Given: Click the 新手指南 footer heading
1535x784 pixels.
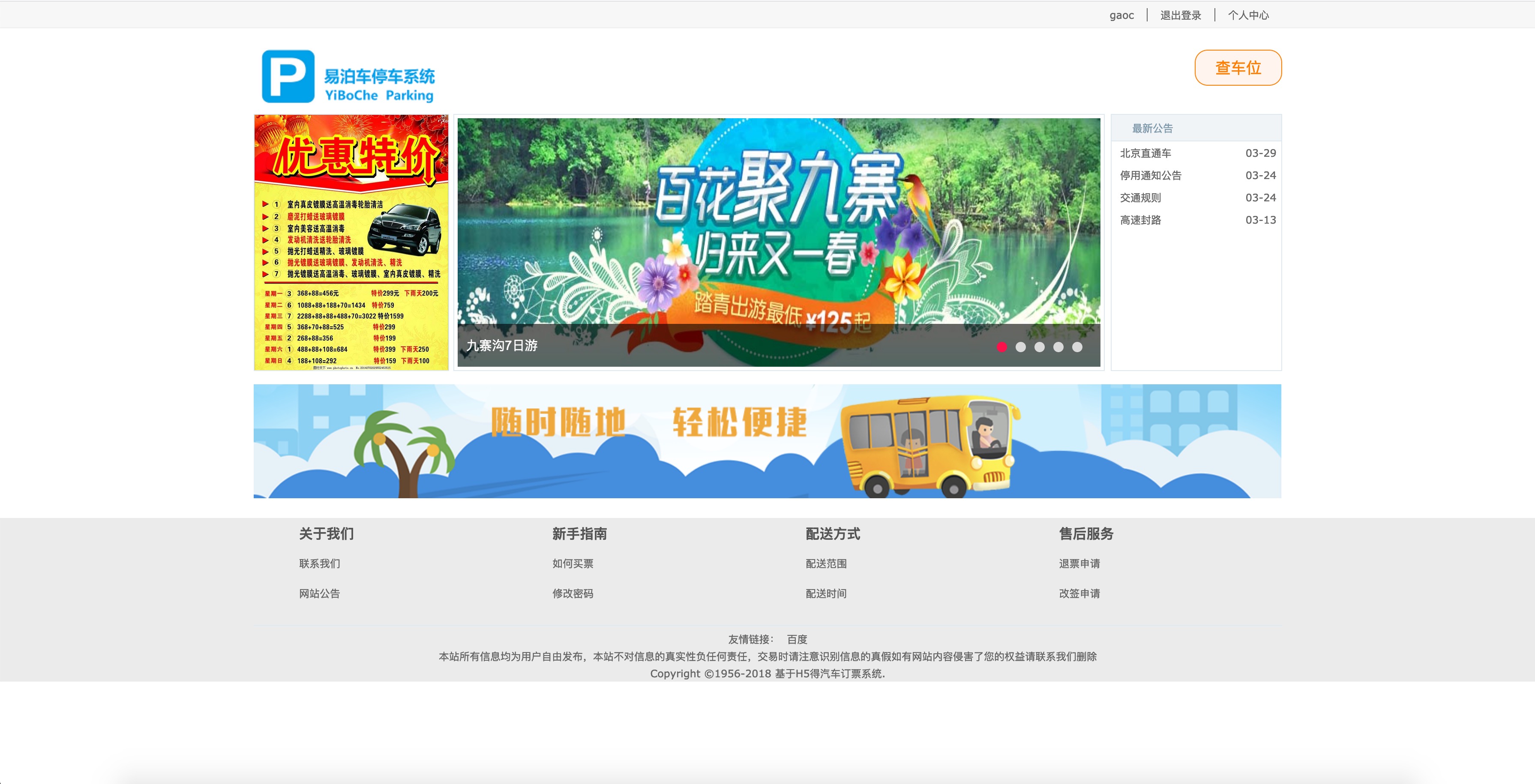Looking at the screenshot, I should point(580,534).
